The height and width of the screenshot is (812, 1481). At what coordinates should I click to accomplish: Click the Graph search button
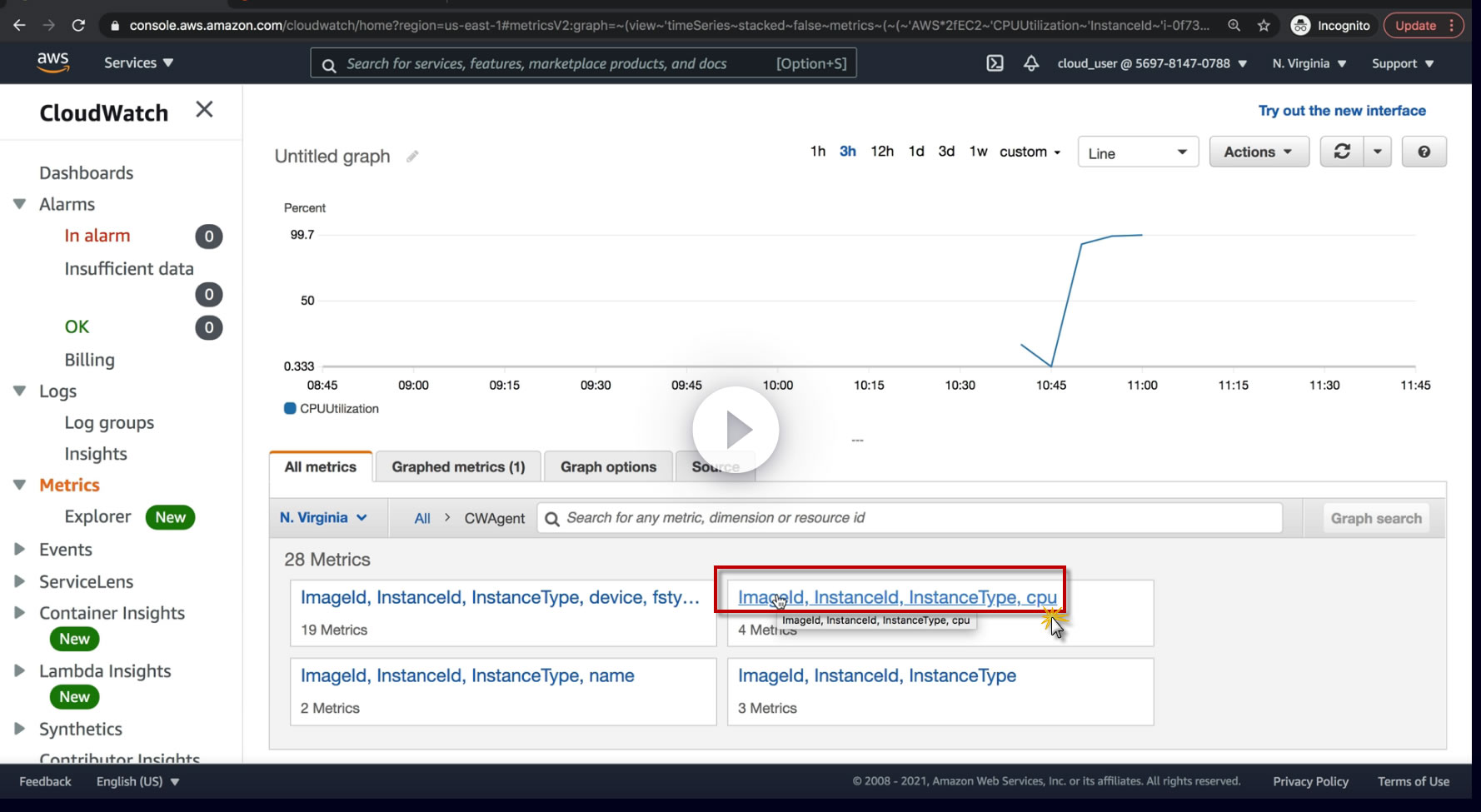[x=1376, y=518]
